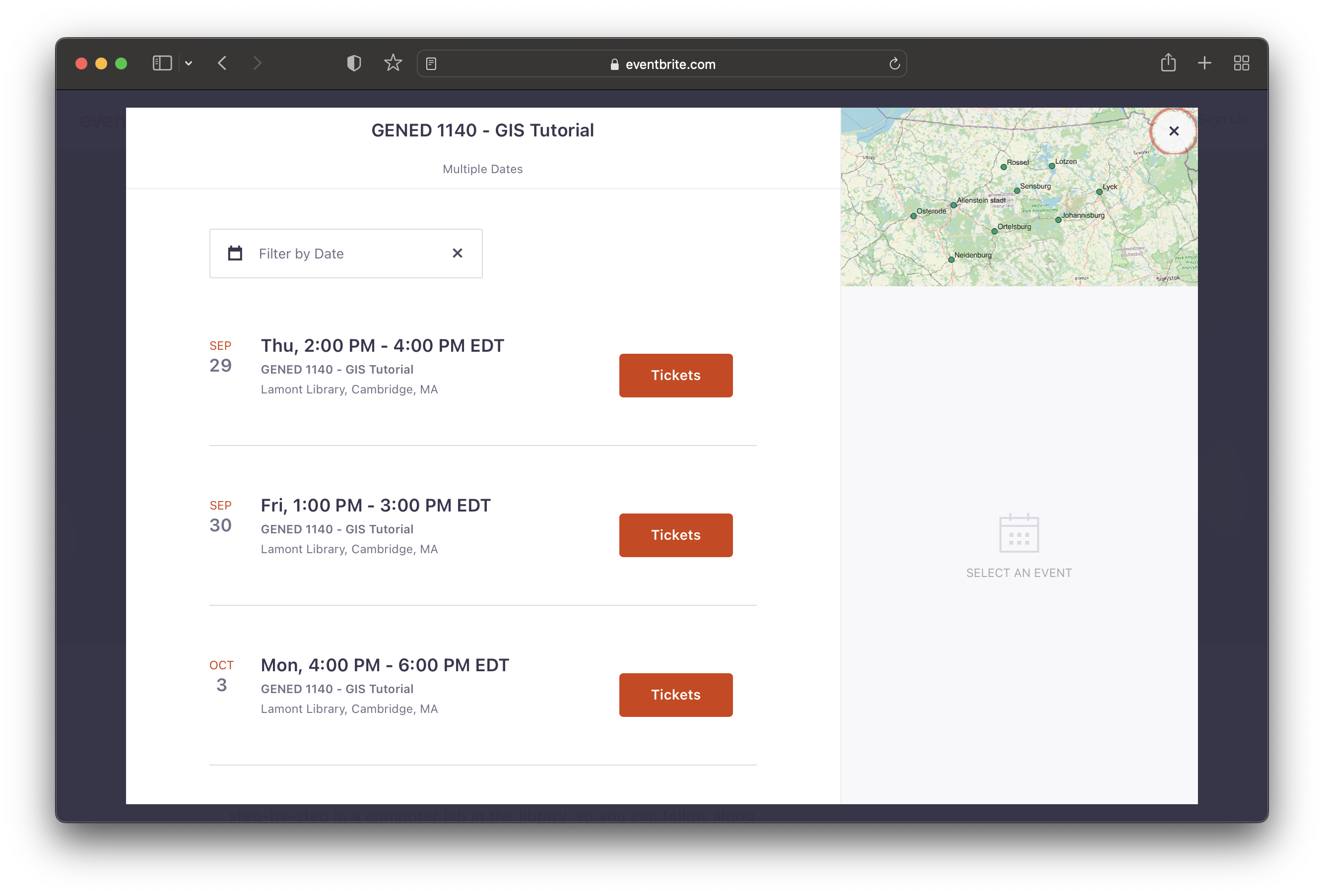
Task: Click the calendar icon in the date filter
Action: 235,254
